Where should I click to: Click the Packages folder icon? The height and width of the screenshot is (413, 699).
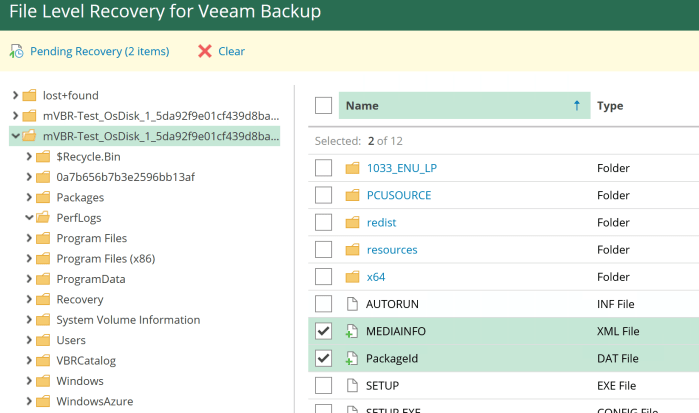tap(43, 198)
